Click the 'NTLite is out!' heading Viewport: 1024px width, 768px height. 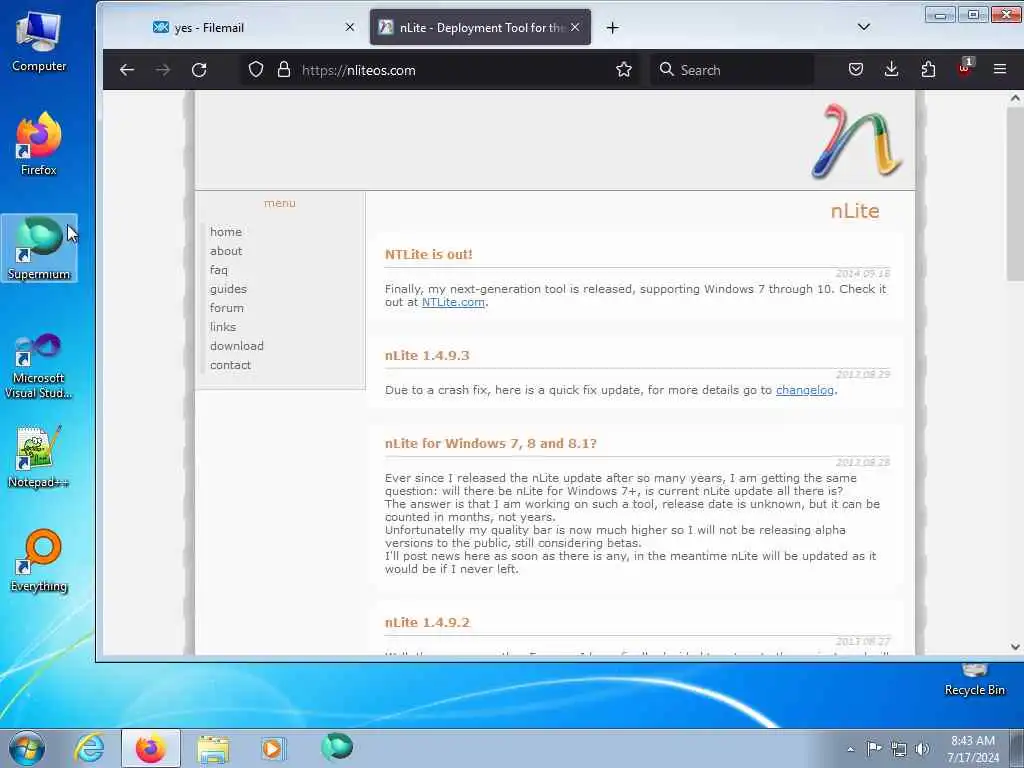click(x=428, y=255)
